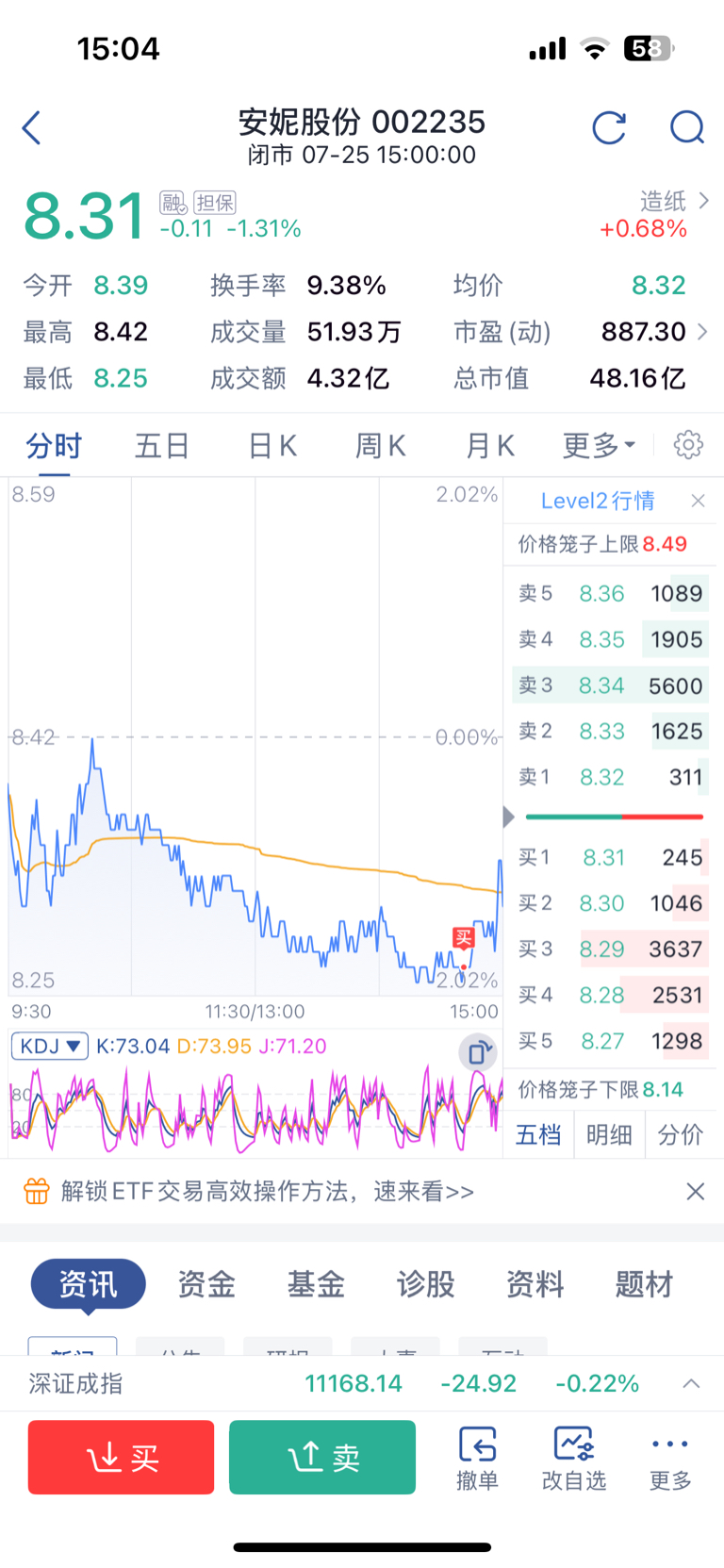
Task: Switch to 日K chart tab
Action: (x=272, y=445)
